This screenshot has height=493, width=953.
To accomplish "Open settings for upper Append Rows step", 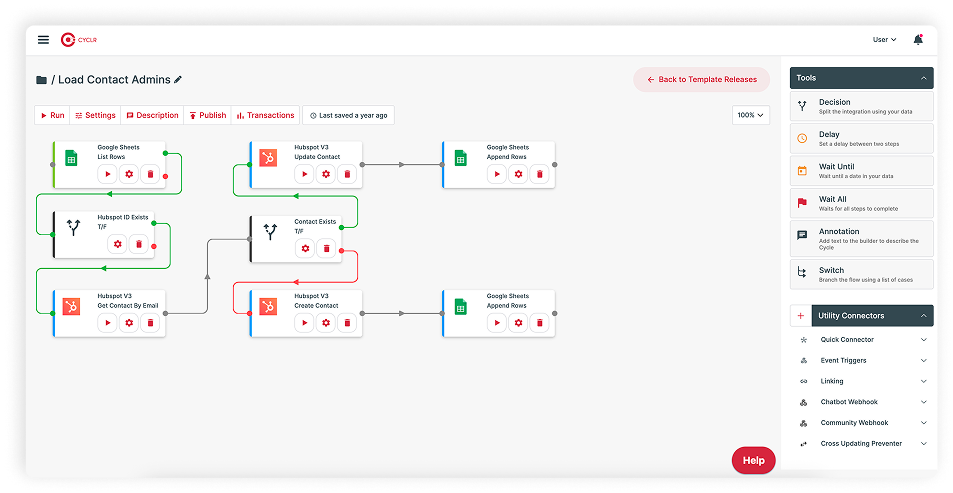I will (x=518, y=174).
